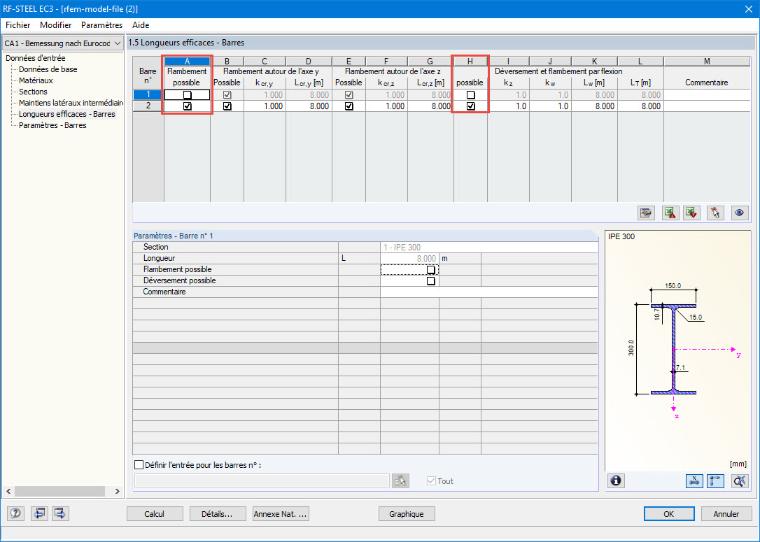Click kcr,z value 1.000 for Barre 2
The image size is (760, 542).
[386, 106]
